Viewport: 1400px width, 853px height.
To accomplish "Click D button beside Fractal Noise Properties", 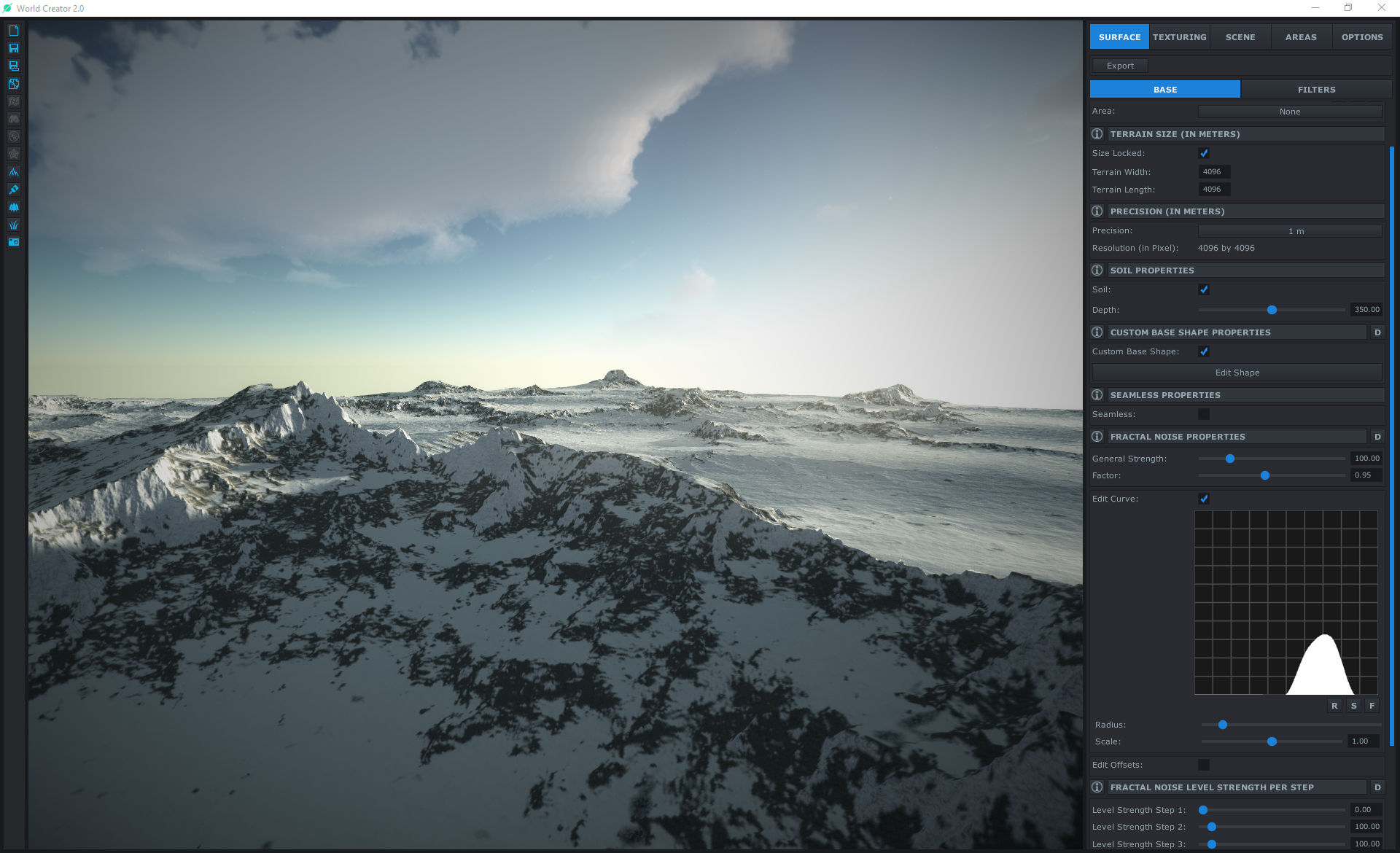I will click(1377, 437).
